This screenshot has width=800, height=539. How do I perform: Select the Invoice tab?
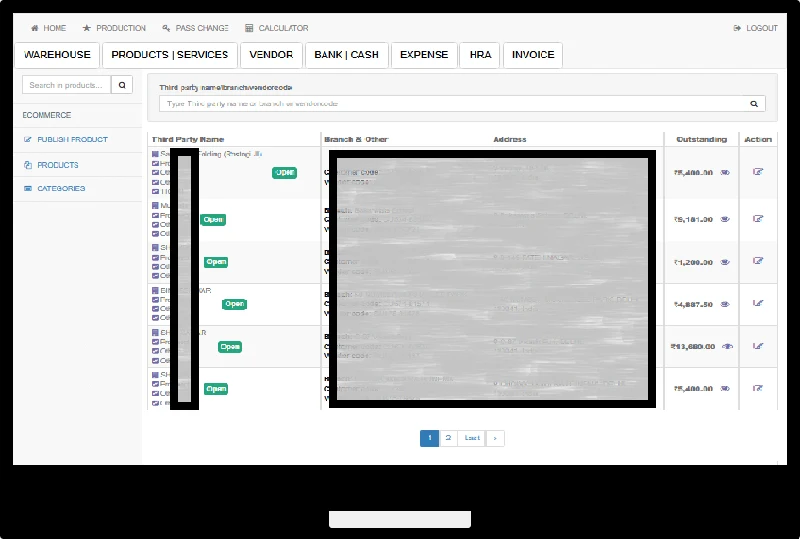click(x=533, y=55)
